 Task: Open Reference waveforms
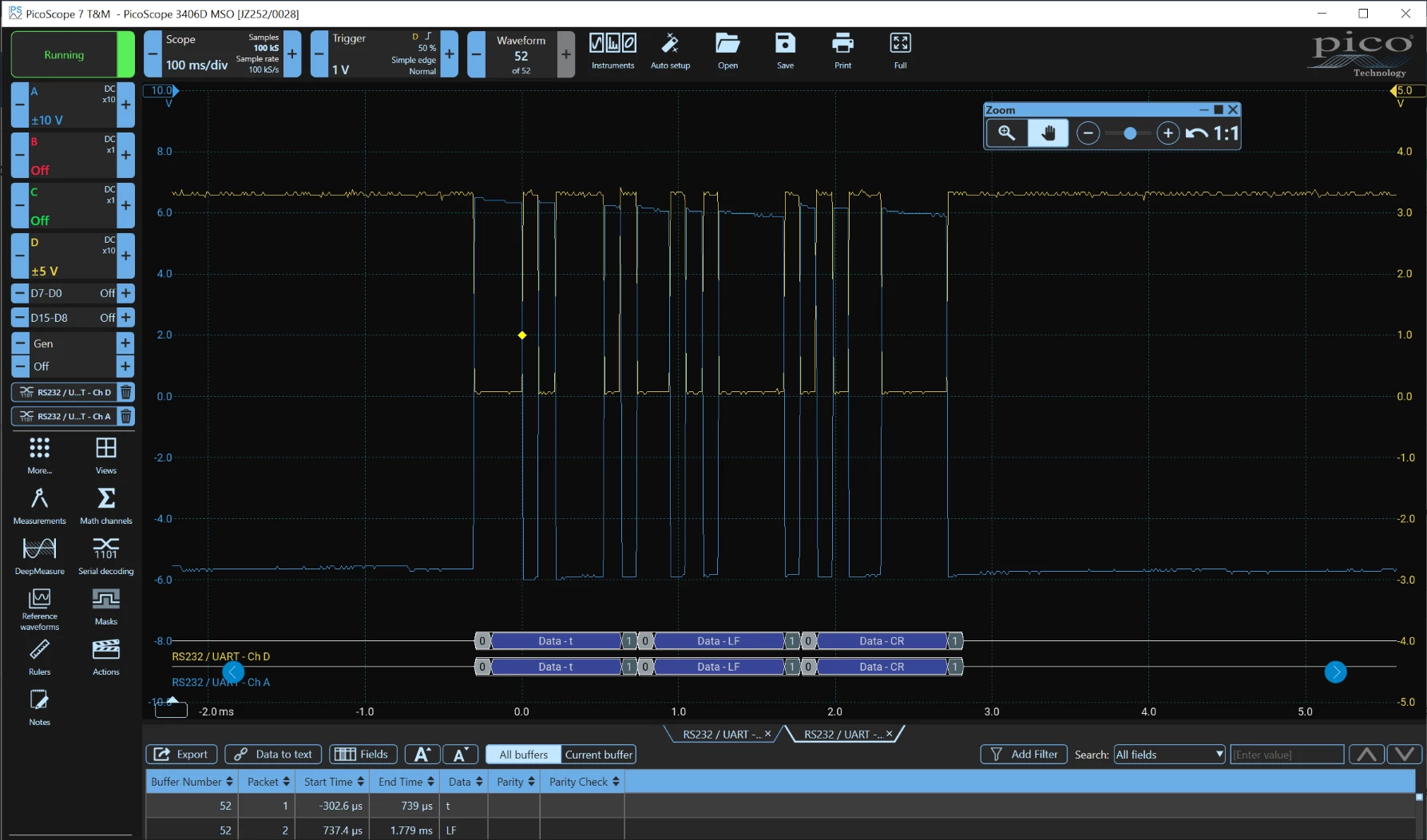tap(39, 609)
